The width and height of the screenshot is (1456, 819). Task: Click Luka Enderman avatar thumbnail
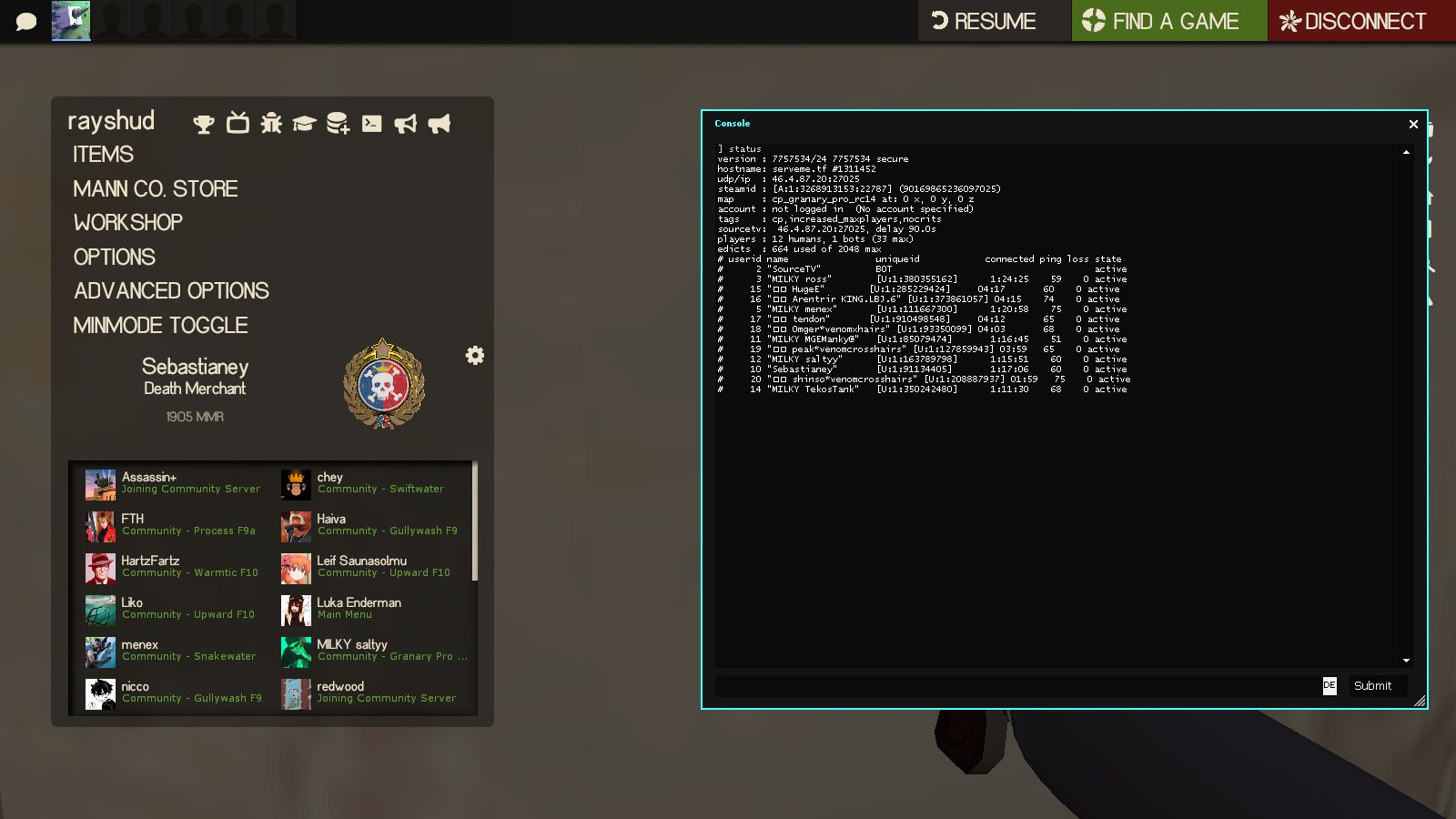point(296,611)
